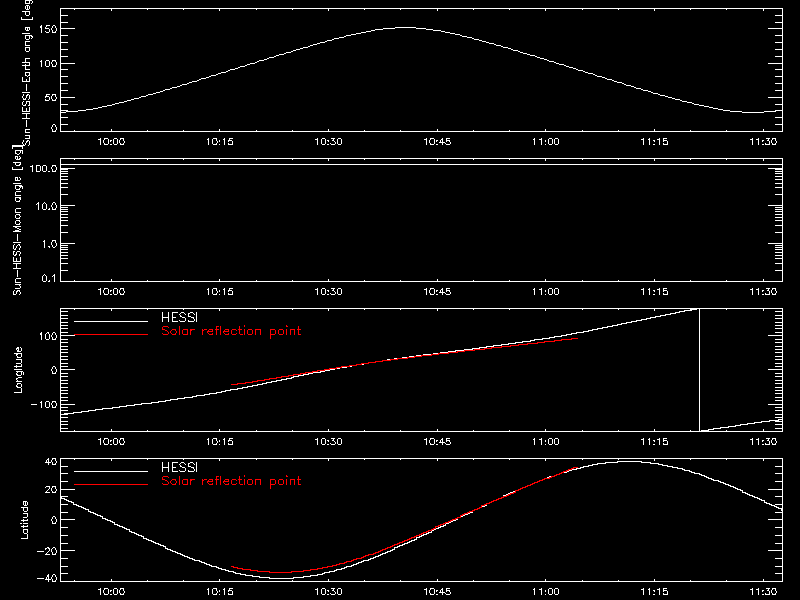Click the Sun-HESSI-Moon angle axis title
This screenshot has height=600, width=800.
[17, 220]
